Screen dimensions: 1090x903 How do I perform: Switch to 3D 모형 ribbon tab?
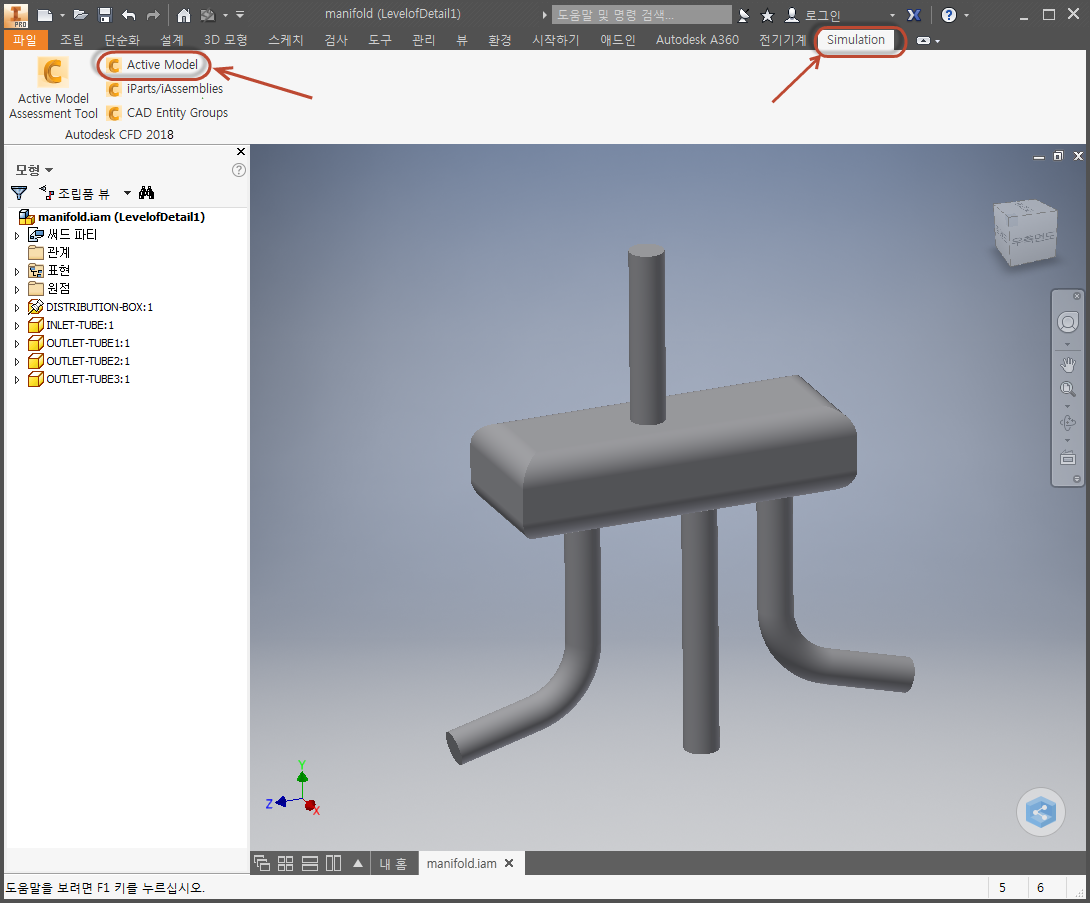(225, 40)
